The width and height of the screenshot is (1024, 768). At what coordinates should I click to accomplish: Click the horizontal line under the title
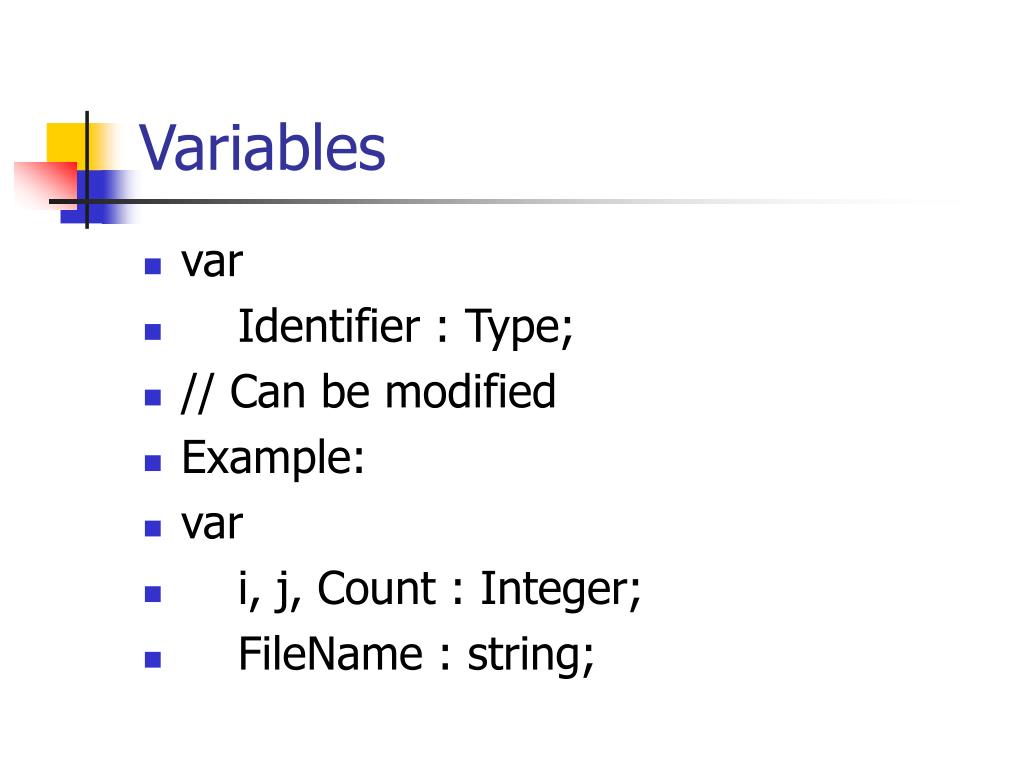(x=503, y=201)
